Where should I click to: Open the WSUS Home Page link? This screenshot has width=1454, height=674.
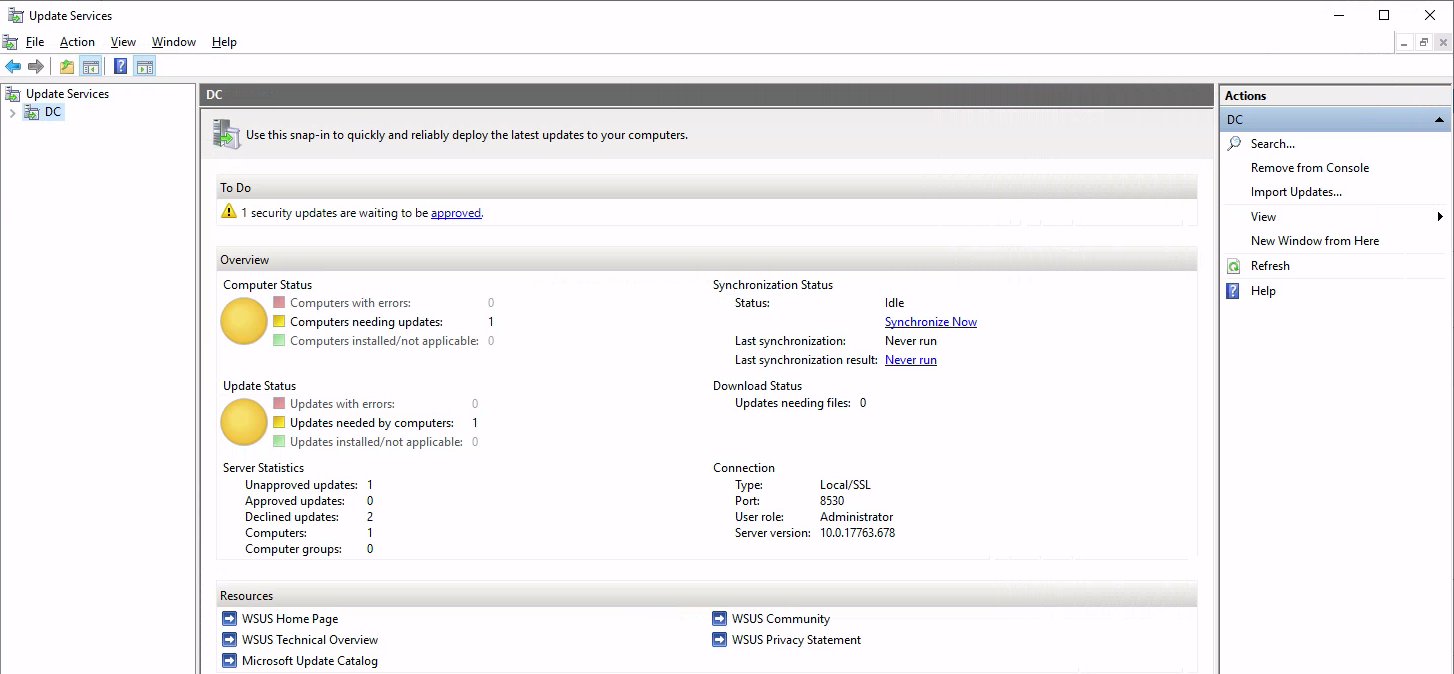pyautogui.click(x=290, y=619)
